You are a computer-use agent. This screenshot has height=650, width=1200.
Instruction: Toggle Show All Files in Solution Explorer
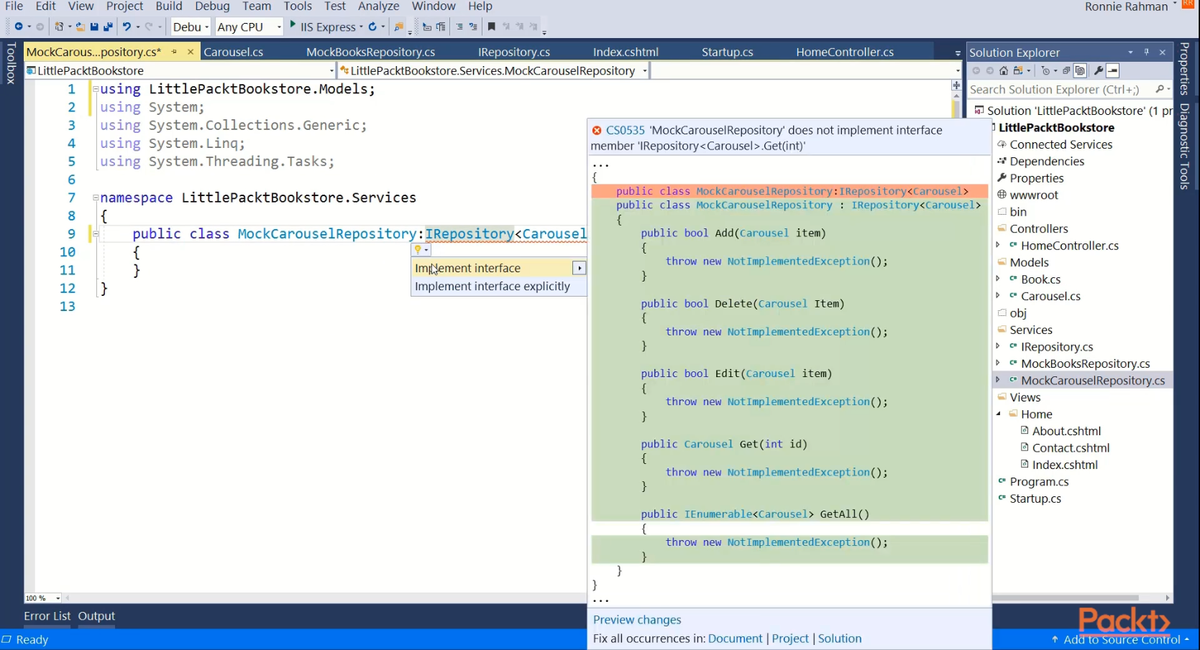[1080, 71]
